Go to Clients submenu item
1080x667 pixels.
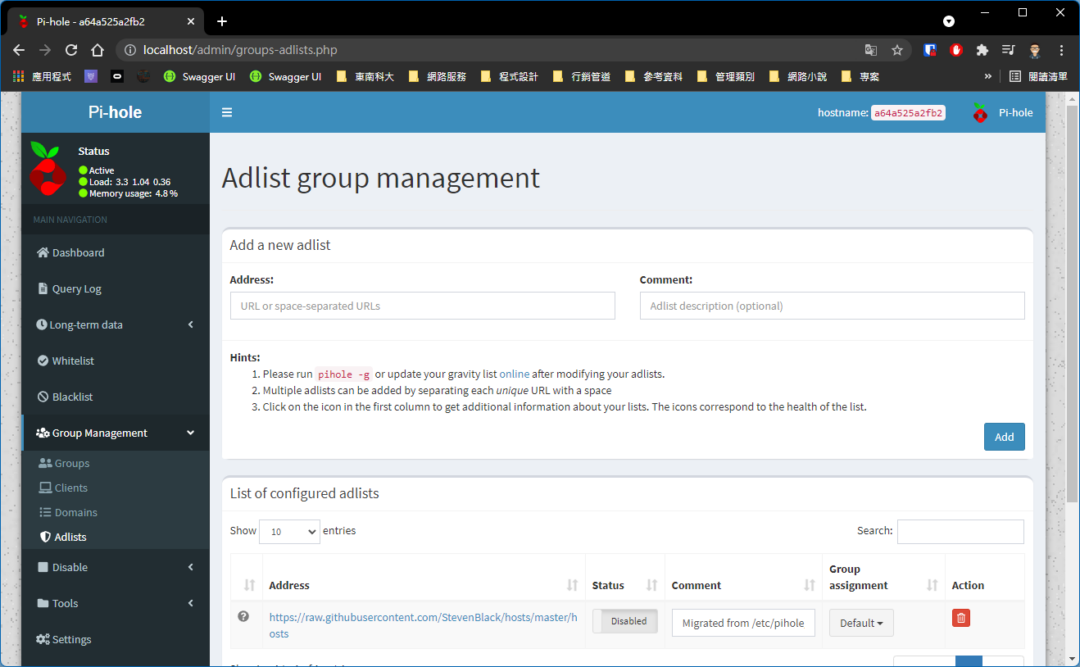coord(115,487)
